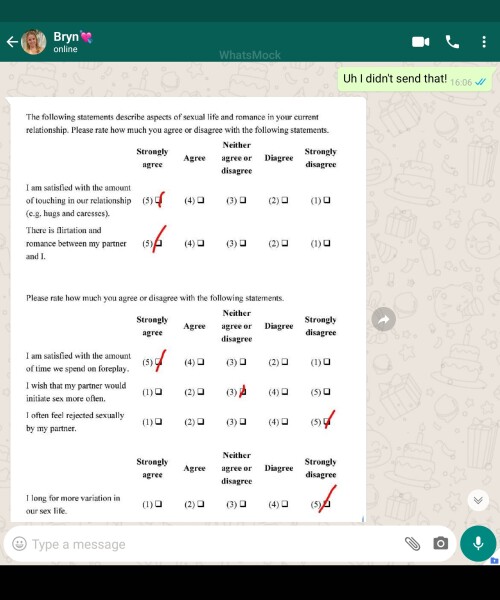Viewport: 500px width, 600px height.
Task: Open the attachment paperclip menu
Action: (x=412, y=543)
